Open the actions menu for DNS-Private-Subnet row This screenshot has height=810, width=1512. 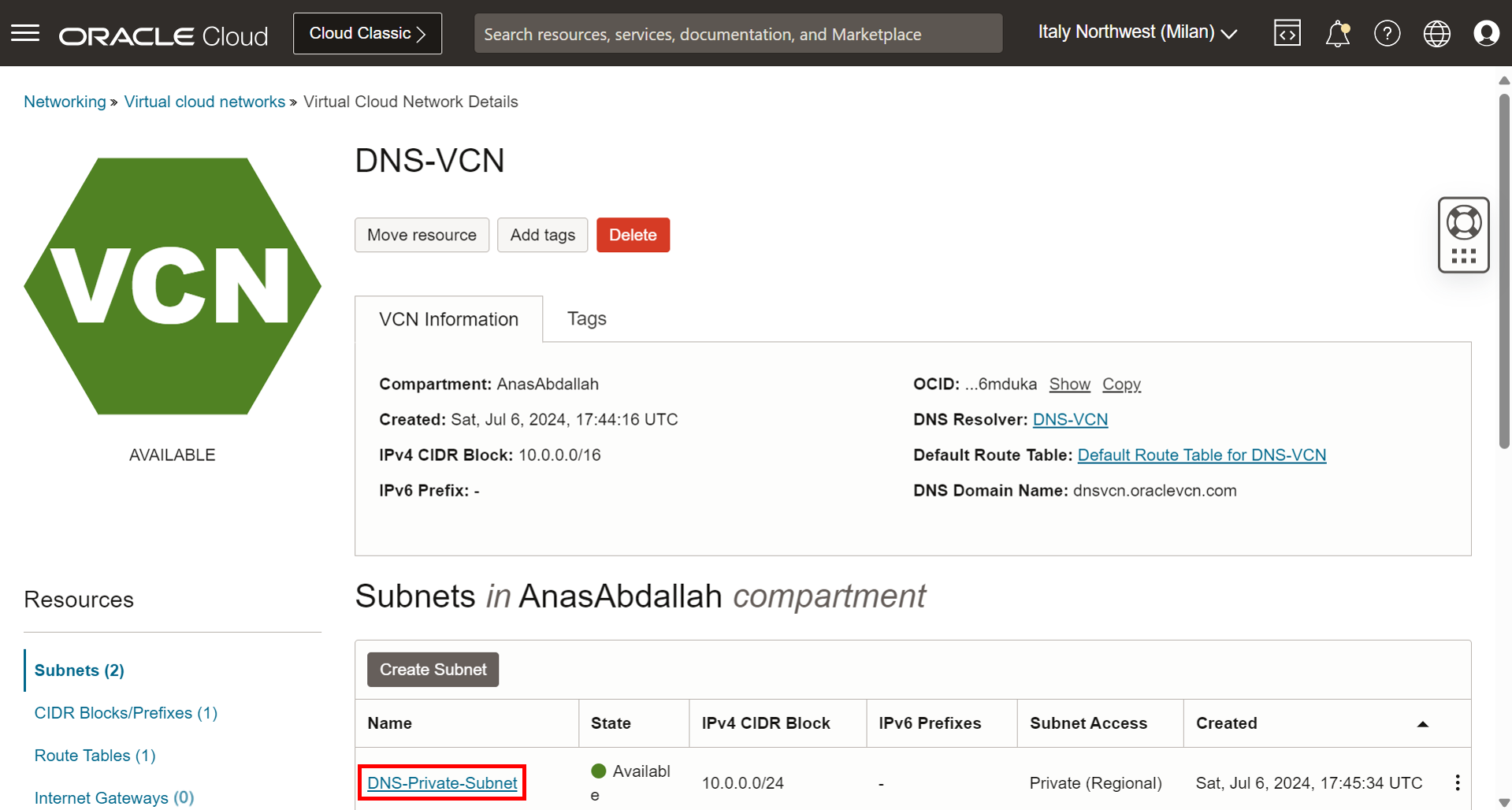1457,782
